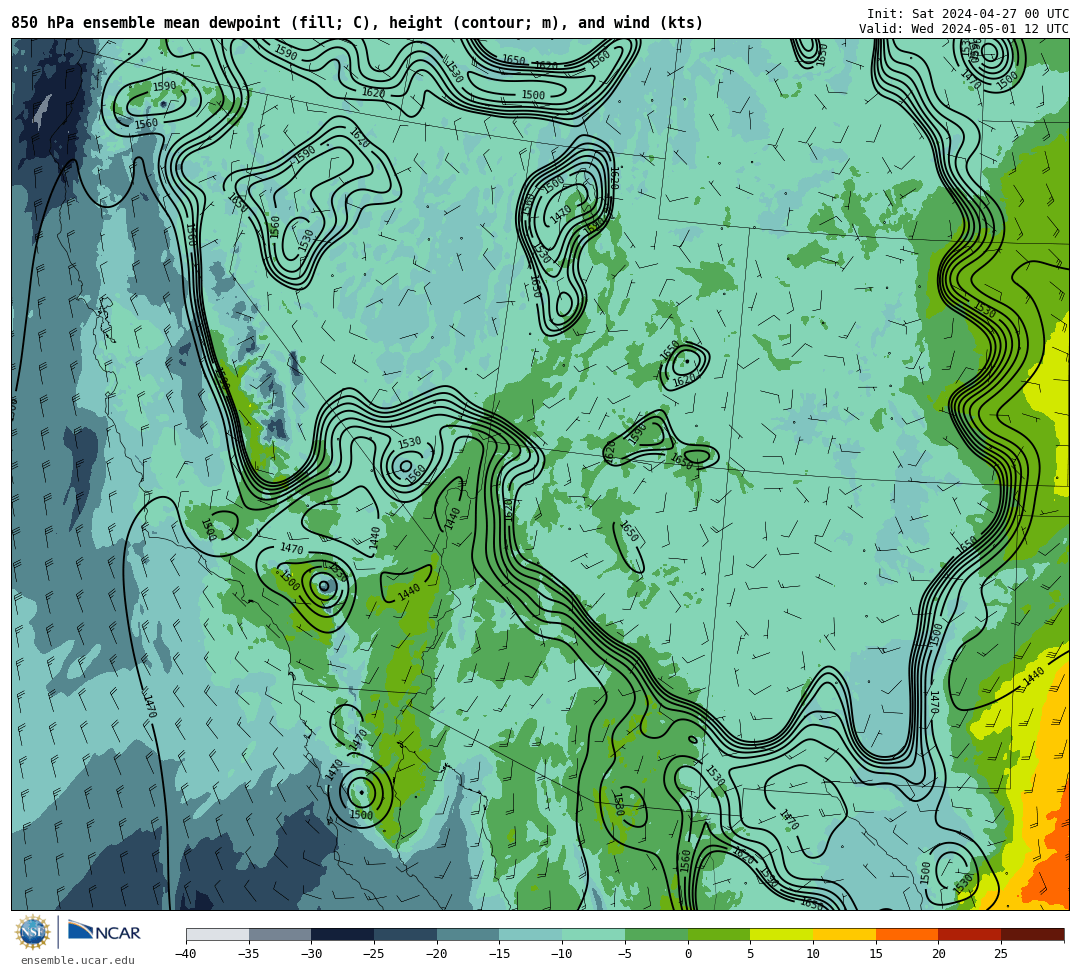This screenshot has height=973, width=1080.
Task: Click the 'Init: Sat 2024-04-27 00 UTC' text
Action: coord(968,14)
